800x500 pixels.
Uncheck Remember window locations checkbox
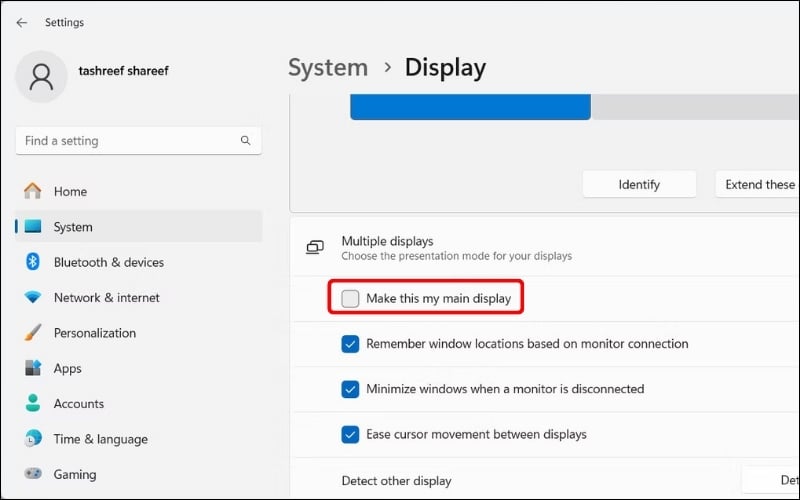click(x=350, y=344)
